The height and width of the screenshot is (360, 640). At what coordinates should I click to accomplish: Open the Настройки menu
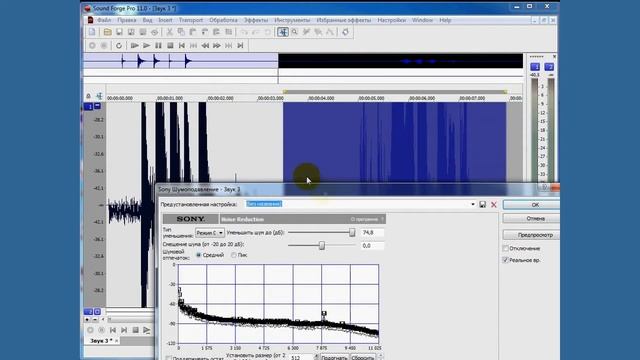coord(391,20)
